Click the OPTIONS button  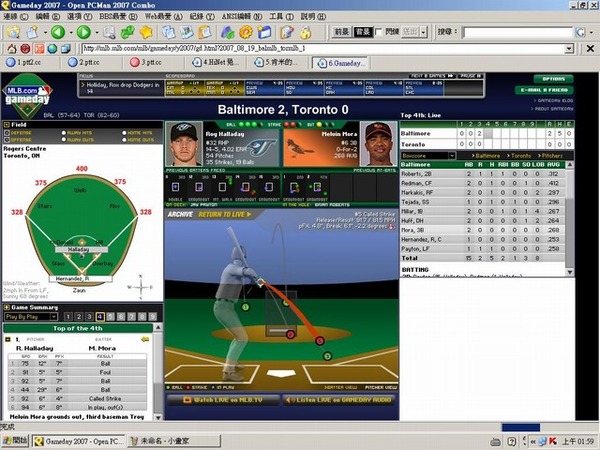pos(553,79)
